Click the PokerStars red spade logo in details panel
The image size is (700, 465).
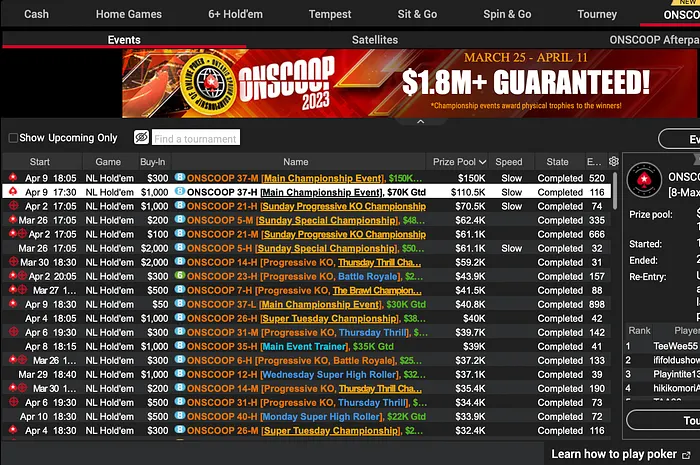tap(644, 180)
